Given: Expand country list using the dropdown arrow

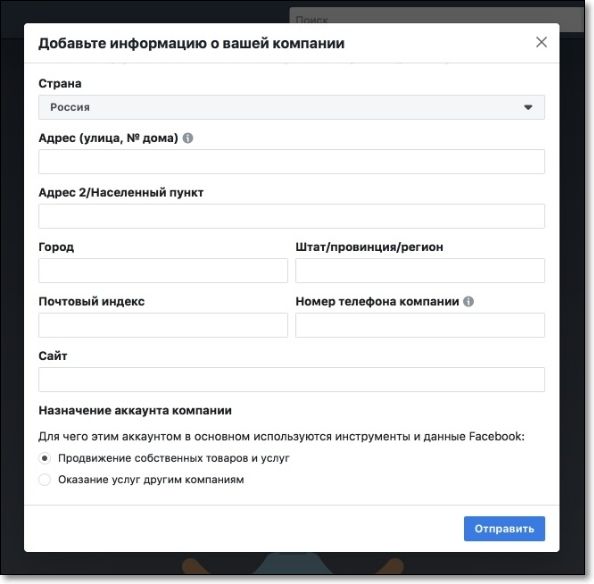Looking at the screenshot, I should pyautogui.click(x=528, y=108).
